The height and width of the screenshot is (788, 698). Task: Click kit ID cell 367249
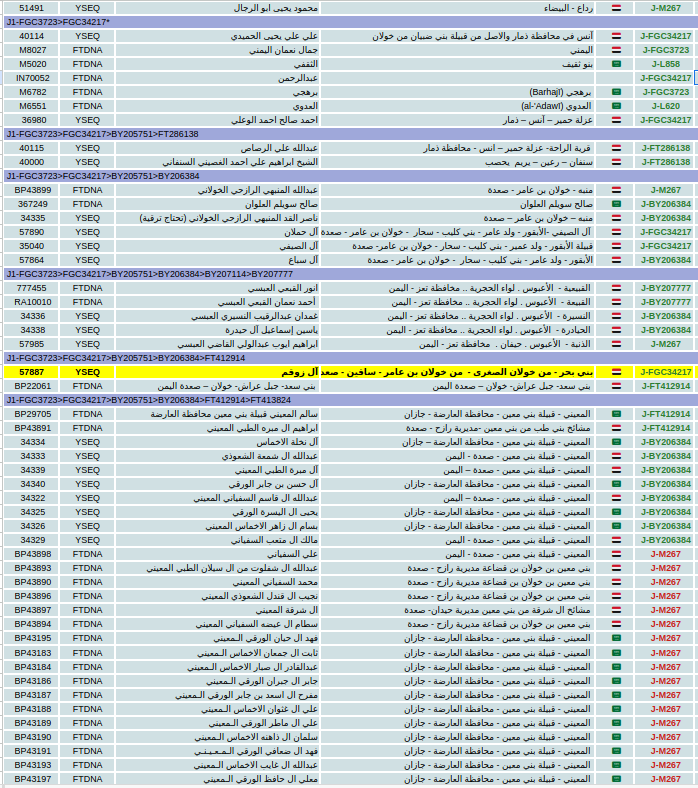pos(33,204)
